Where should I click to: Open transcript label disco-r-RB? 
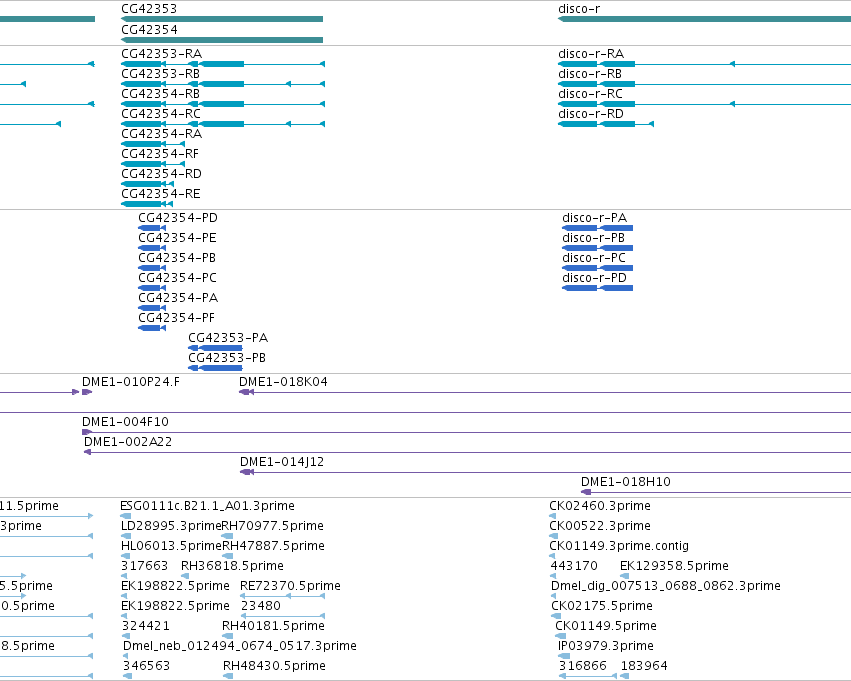(x=590, y=74)
